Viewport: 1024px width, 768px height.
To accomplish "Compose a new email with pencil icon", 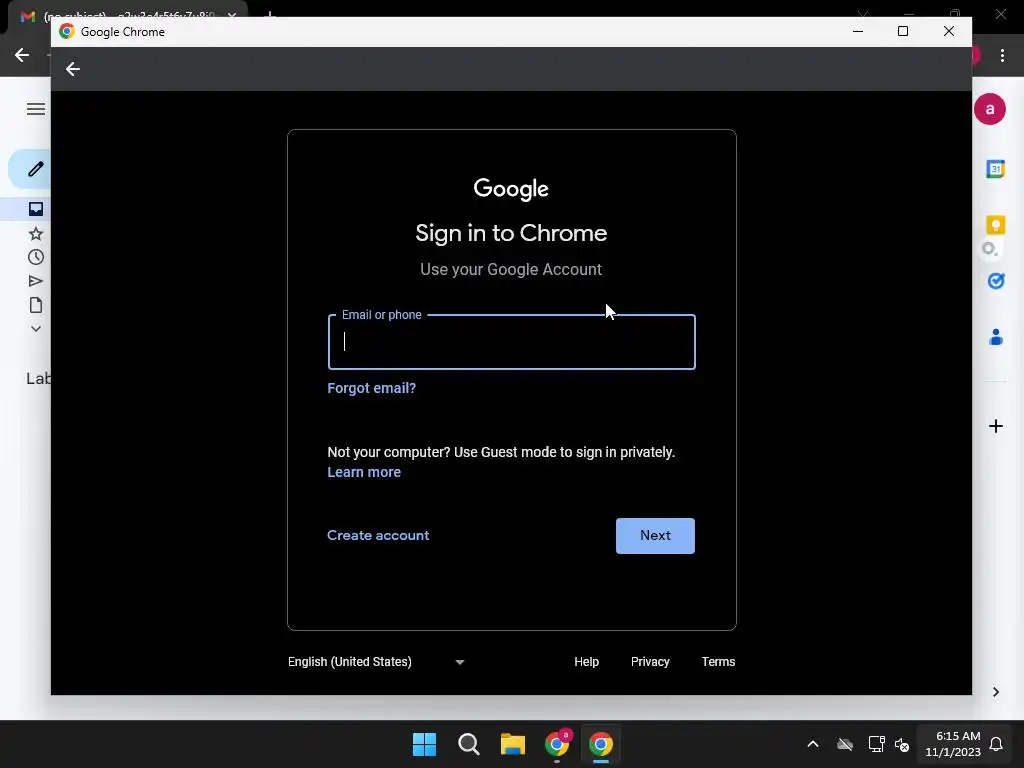I will (35, 169).
